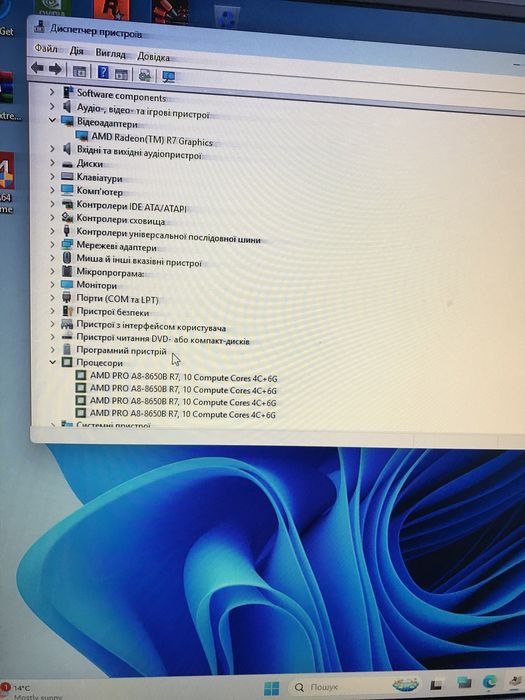The width and height of the screenshot is (525, 700).
Task: Collapse the Процесори node arrow
Action: tap(52, 362)
